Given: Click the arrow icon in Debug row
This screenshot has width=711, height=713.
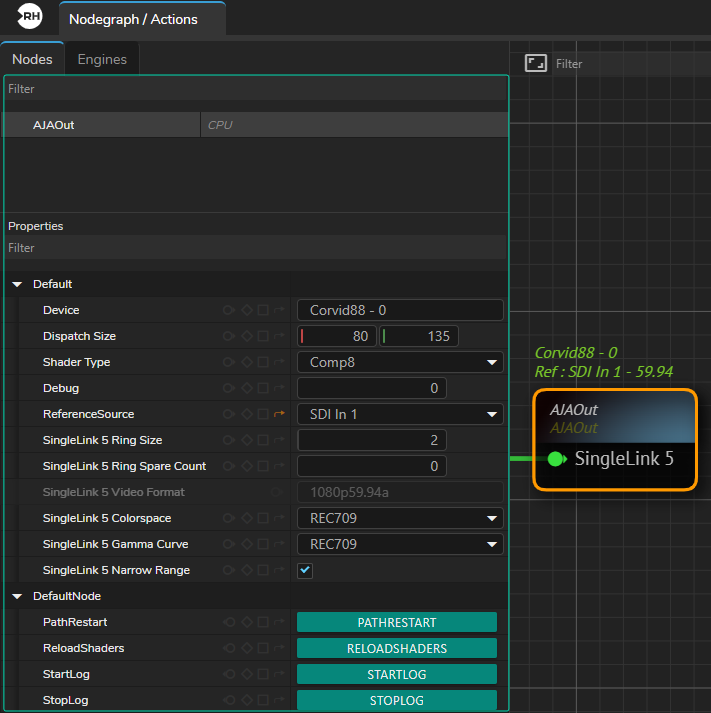Looking at the screenshot, I should [x=279, y=388].
